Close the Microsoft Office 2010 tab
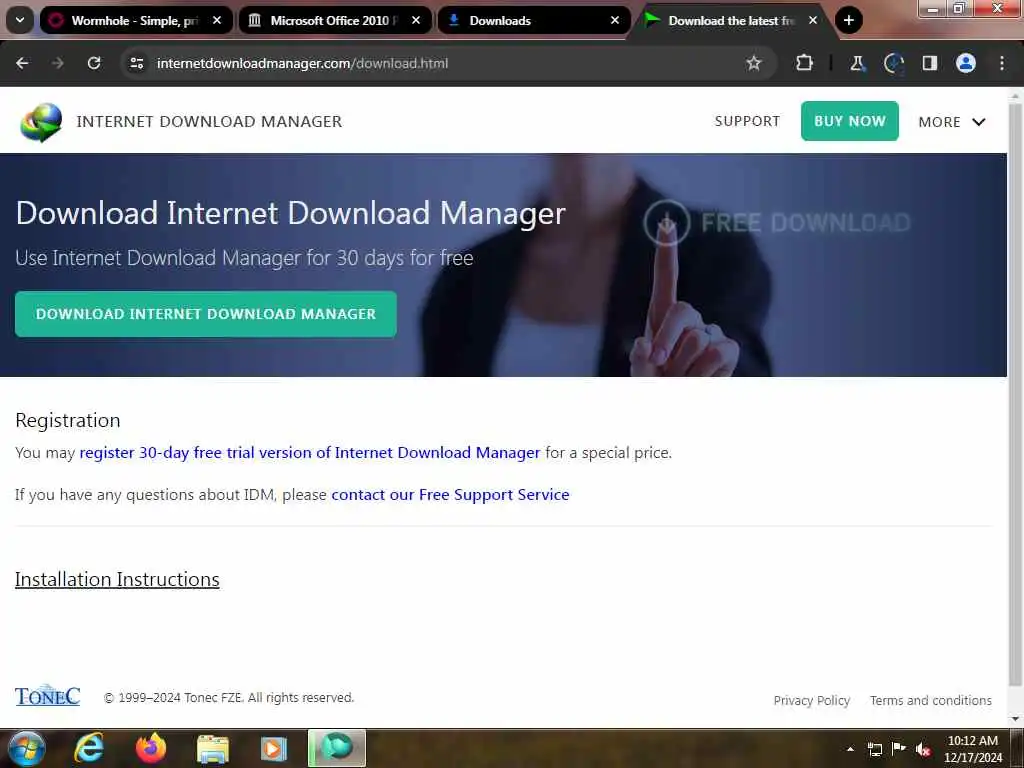Screen dimensions: 1024x768 (x=416, y=20)
